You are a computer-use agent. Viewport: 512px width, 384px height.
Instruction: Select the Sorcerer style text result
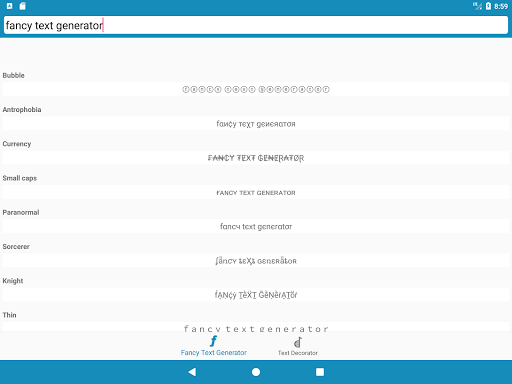coord(256,261)
